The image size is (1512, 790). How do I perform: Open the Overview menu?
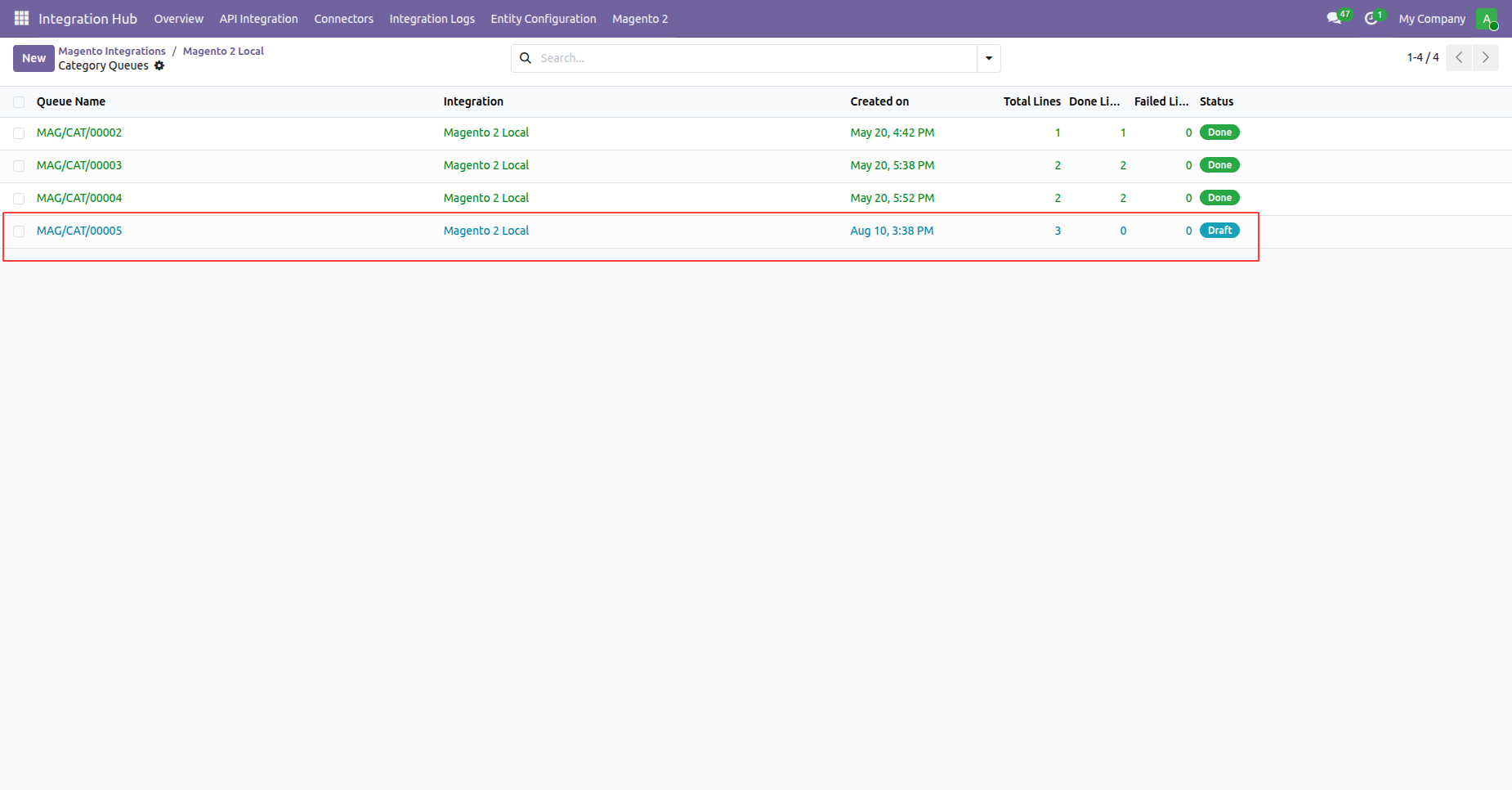pos(178,19)
